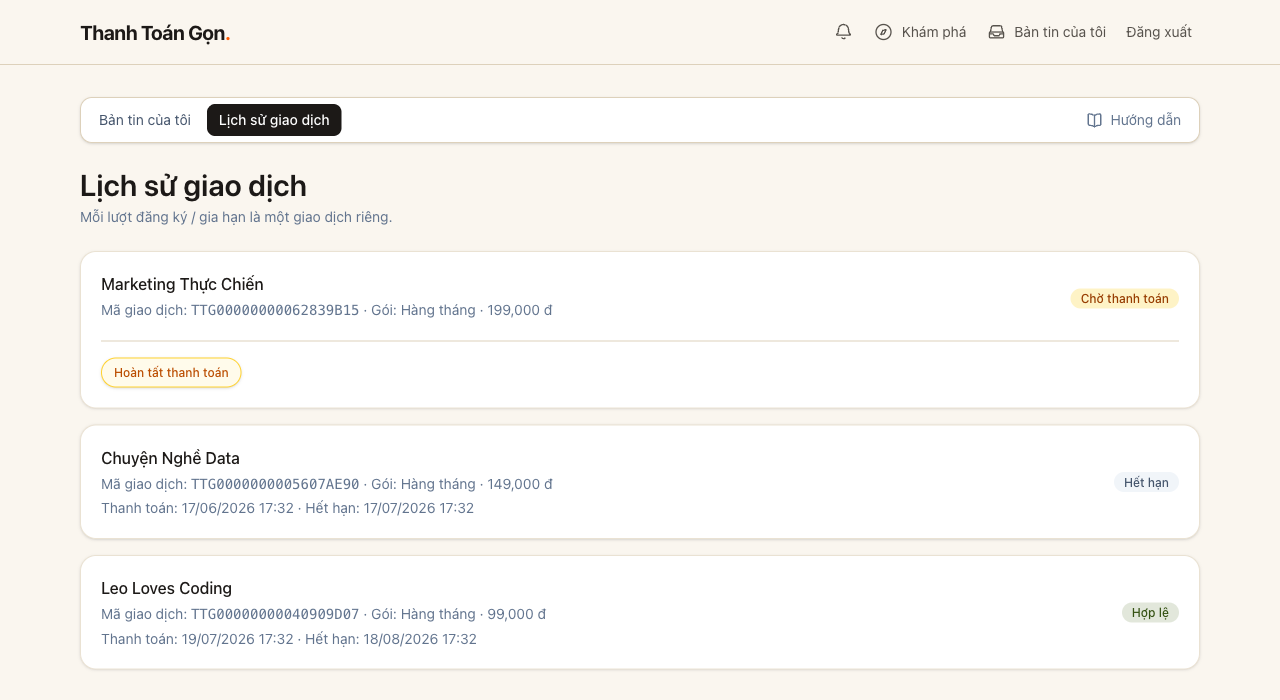Click the book icon beside Hướng dẫn

[1094, 120]
